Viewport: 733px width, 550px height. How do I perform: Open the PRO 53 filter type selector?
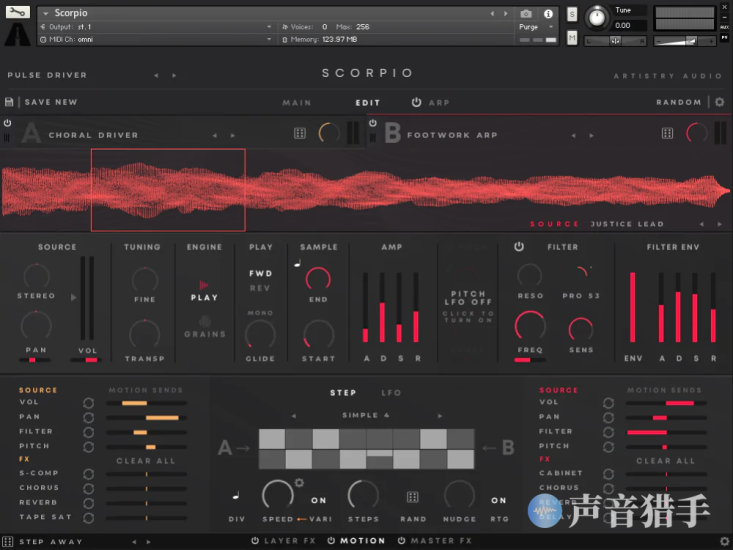(x=581, y=296)
